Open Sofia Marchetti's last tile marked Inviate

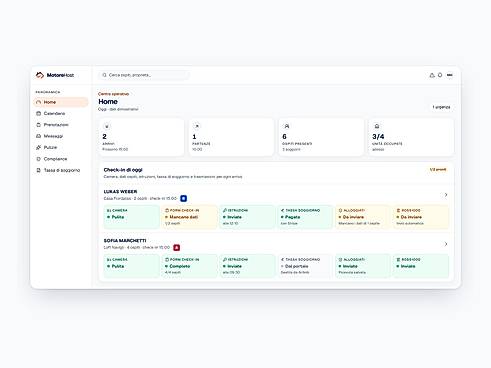point(421,266)
